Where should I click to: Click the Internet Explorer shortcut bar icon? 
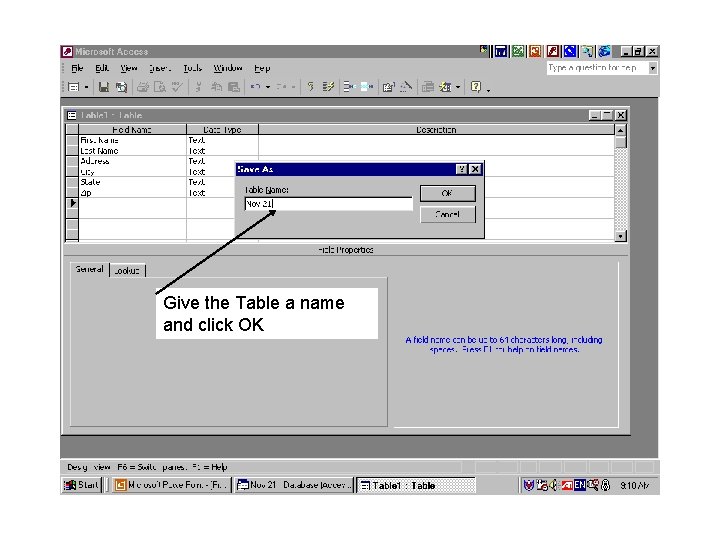(x=604, y=51)
